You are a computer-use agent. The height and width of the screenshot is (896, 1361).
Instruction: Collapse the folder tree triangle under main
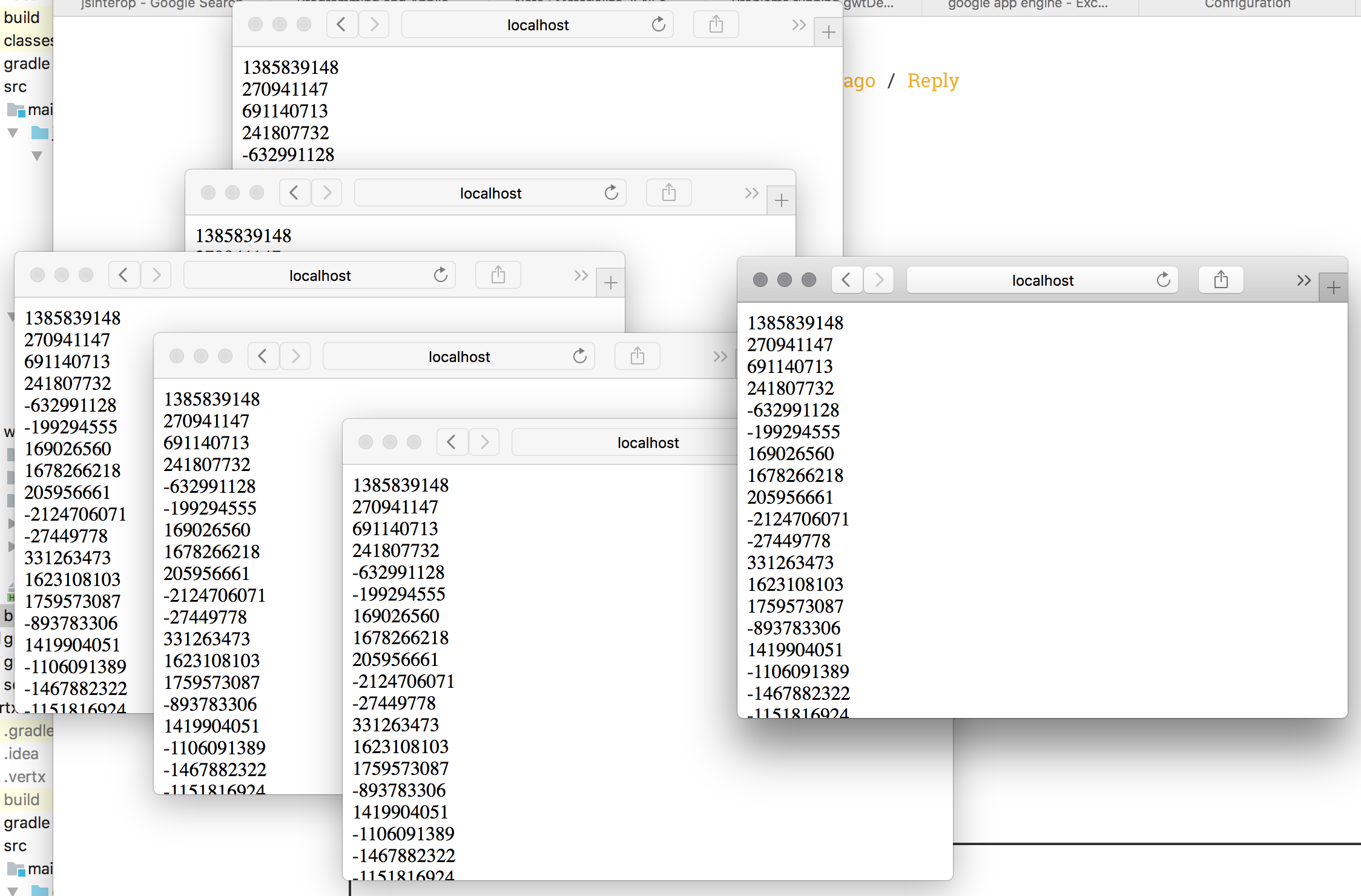[13, 133]
